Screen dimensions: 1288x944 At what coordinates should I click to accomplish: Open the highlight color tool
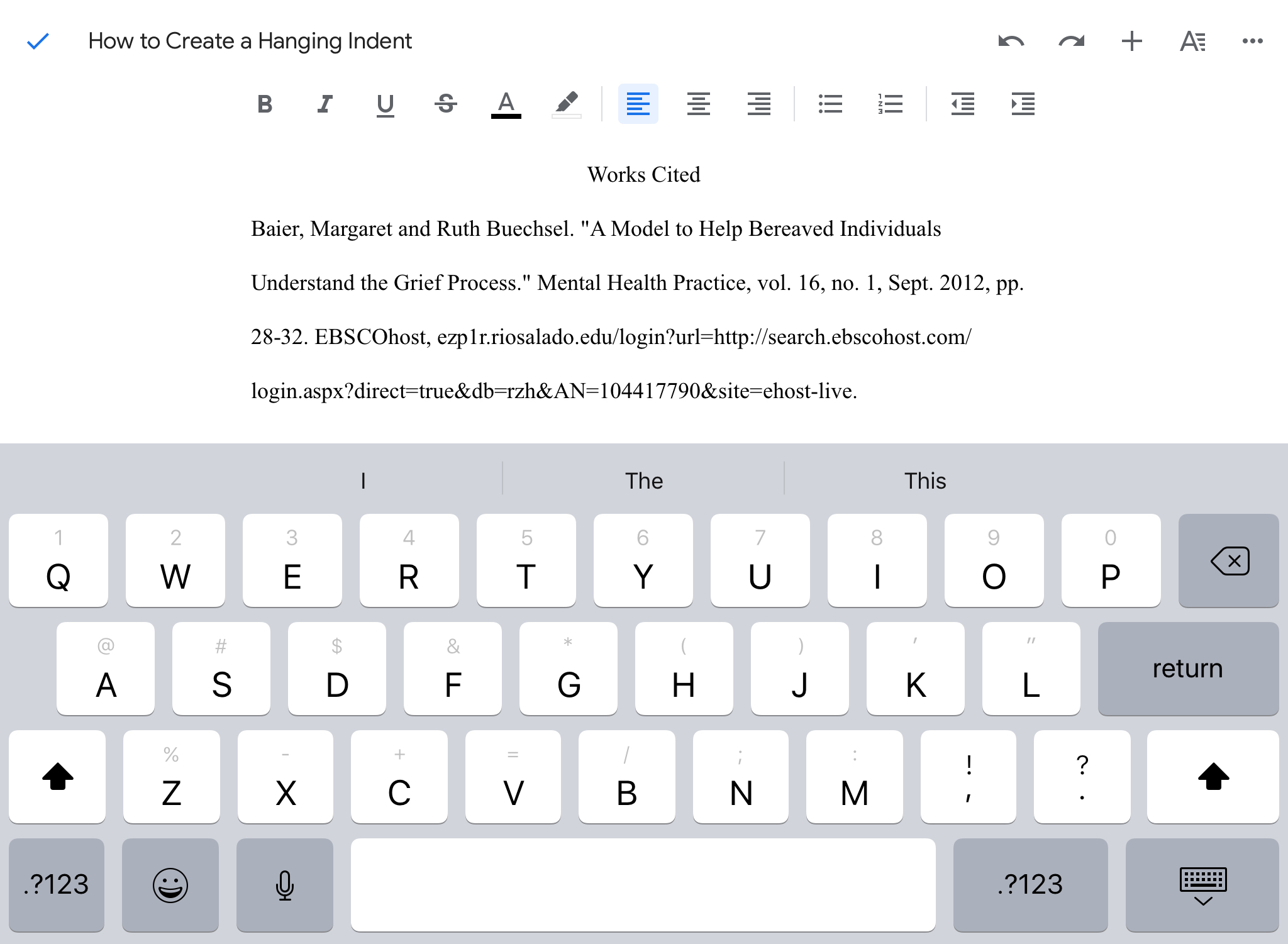(566, 104)
